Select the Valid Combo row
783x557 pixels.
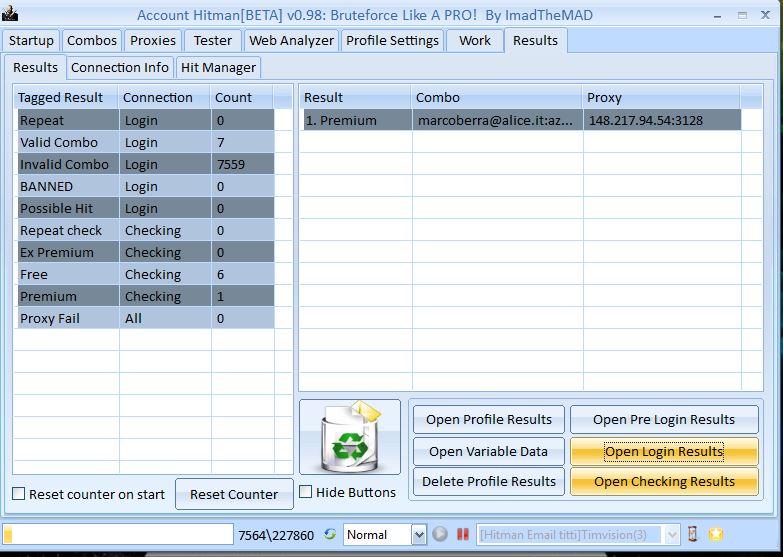pos(146,142)
